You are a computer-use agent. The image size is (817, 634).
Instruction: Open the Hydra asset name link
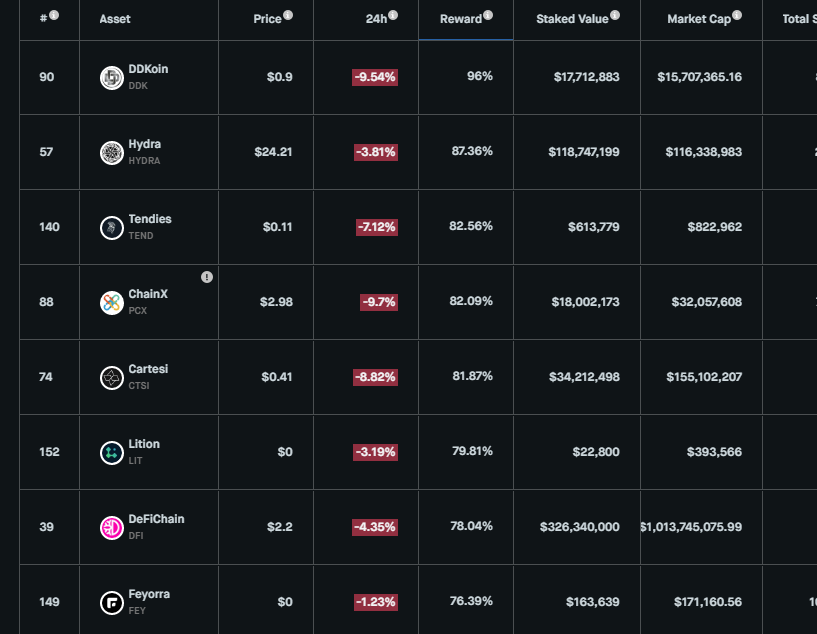click(x=145, y=144)
